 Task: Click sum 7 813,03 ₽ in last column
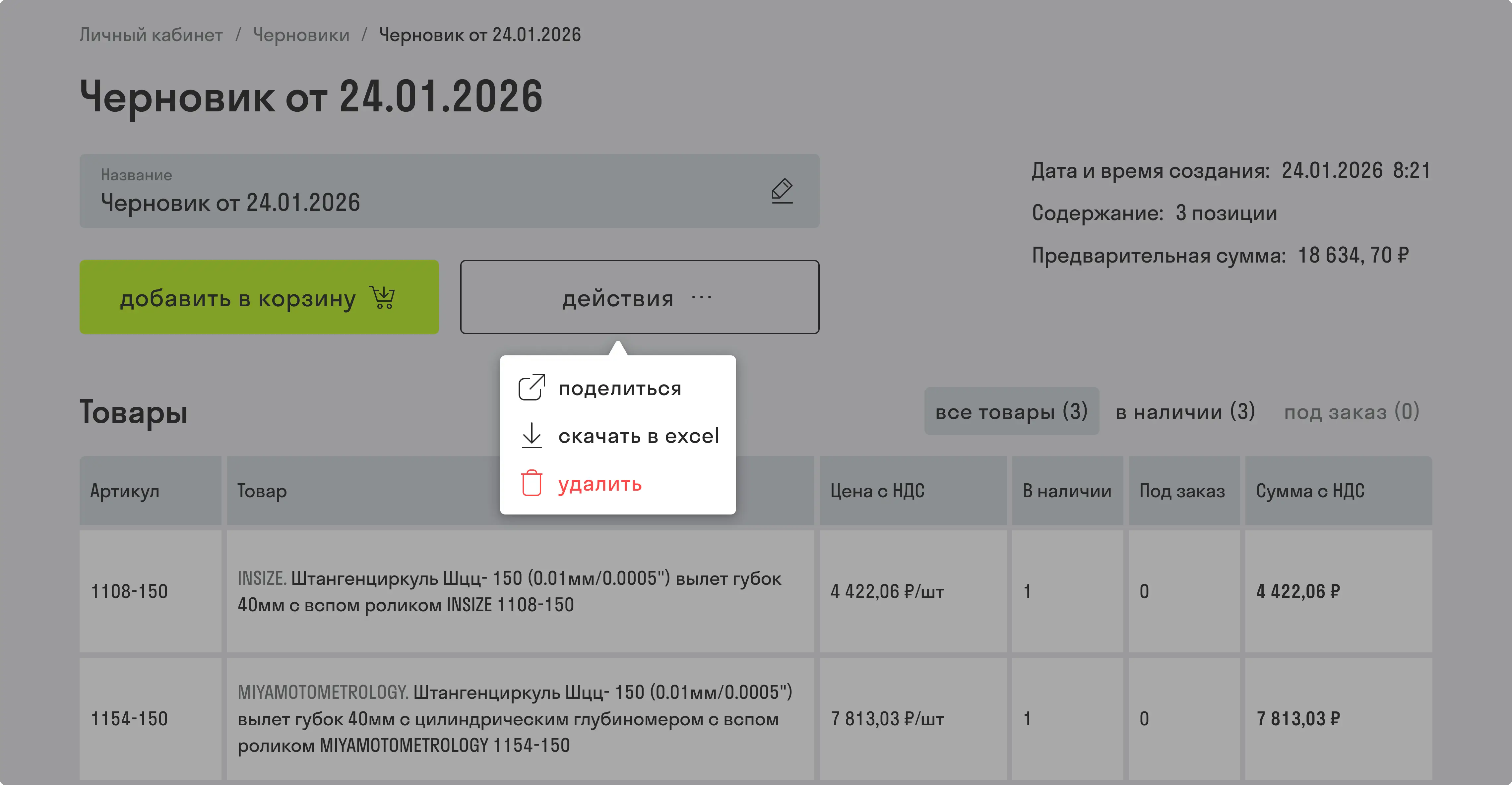(1298, 719)
